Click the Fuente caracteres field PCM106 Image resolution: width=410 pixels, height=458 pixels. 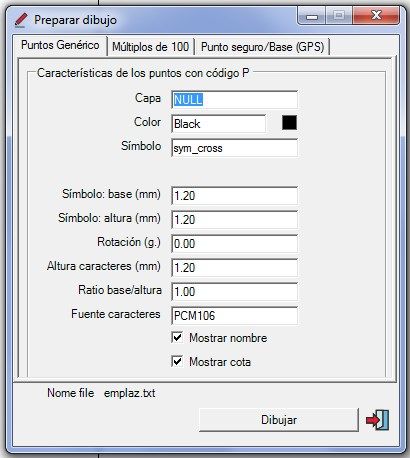click(x=234, y=316)
